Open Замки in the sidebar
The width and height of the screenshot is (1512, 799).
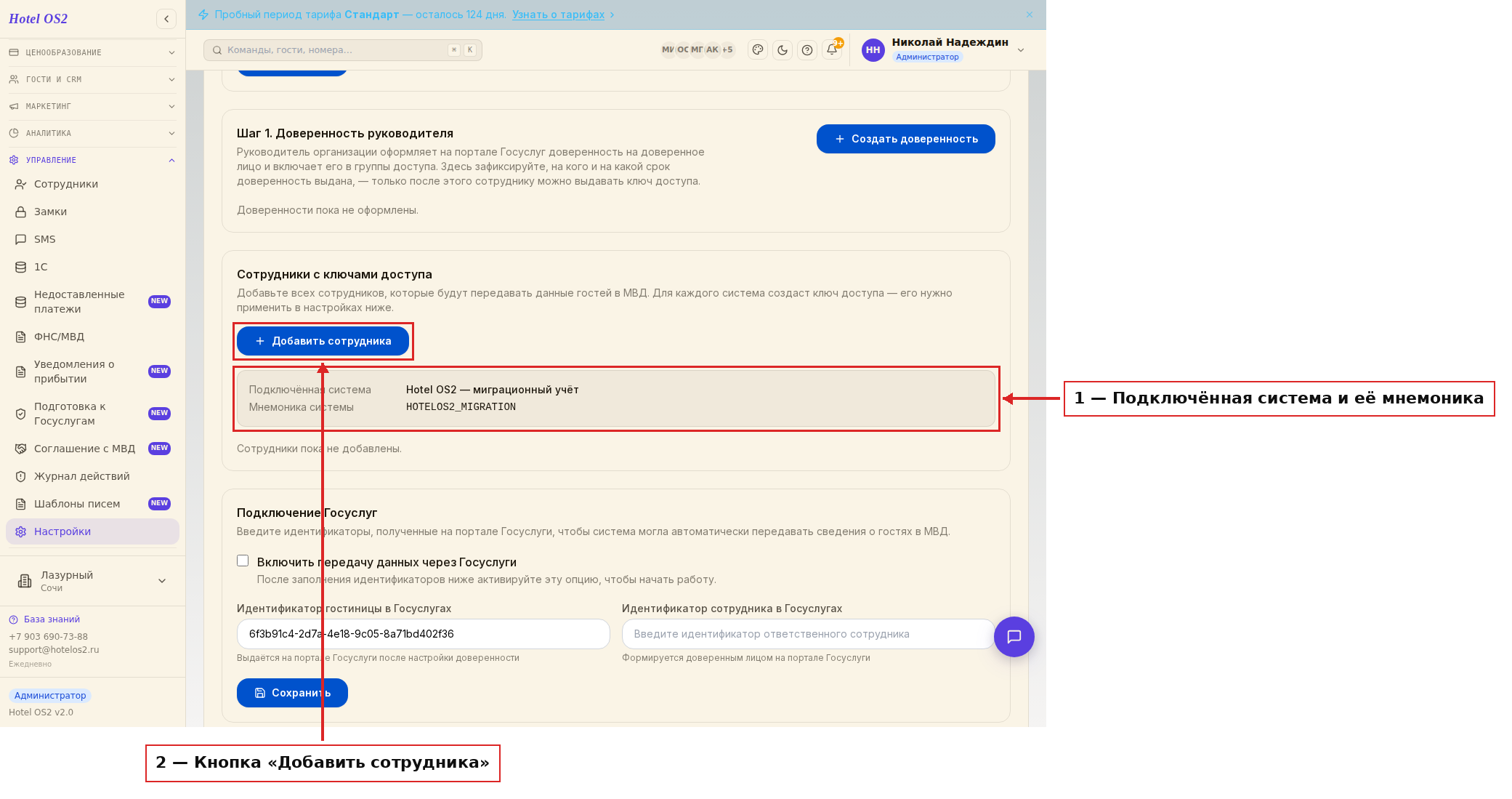(x=92, y=212)
